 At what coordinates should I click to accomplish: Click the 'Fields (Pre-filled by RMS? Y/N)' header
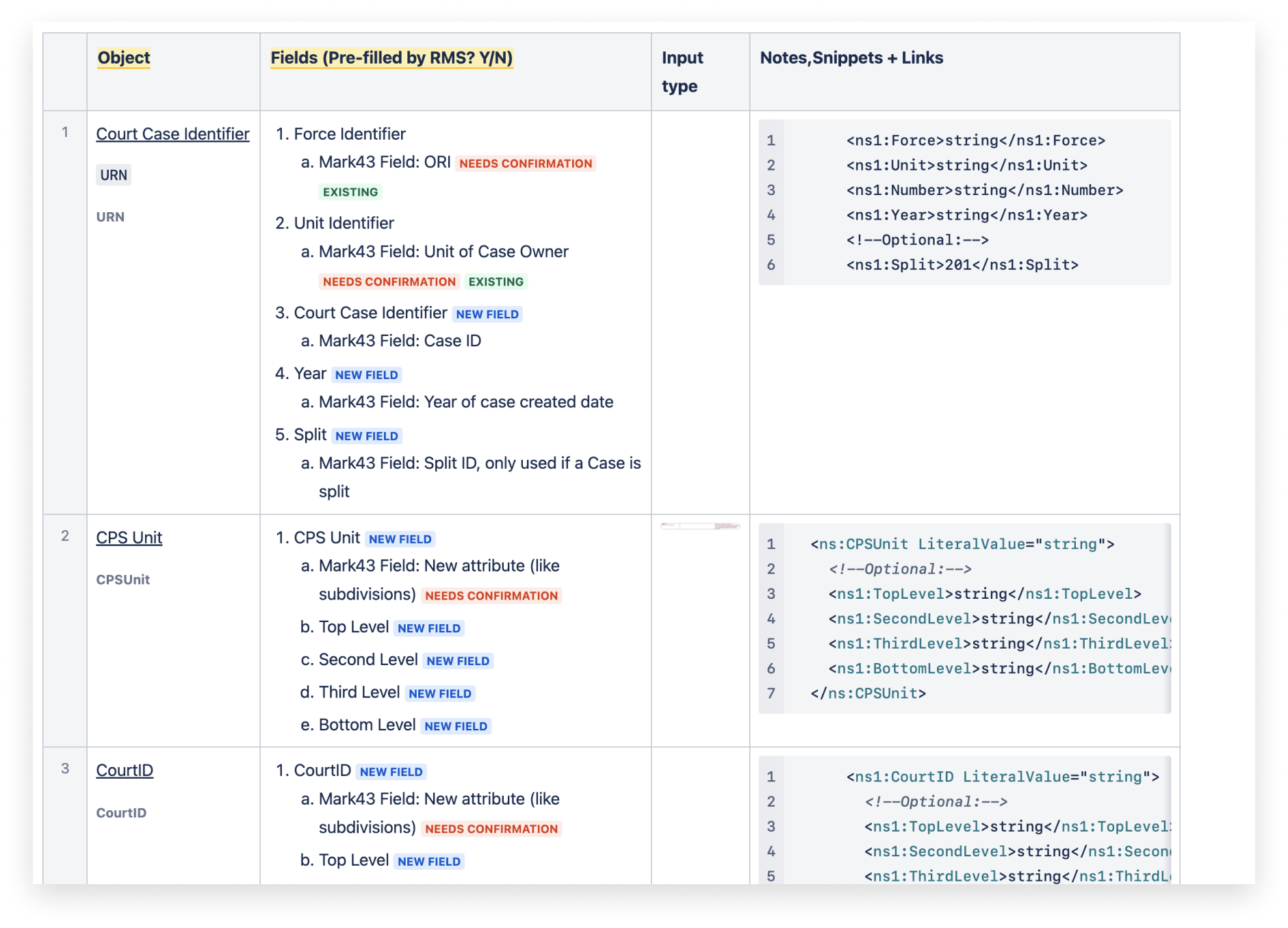391,58
